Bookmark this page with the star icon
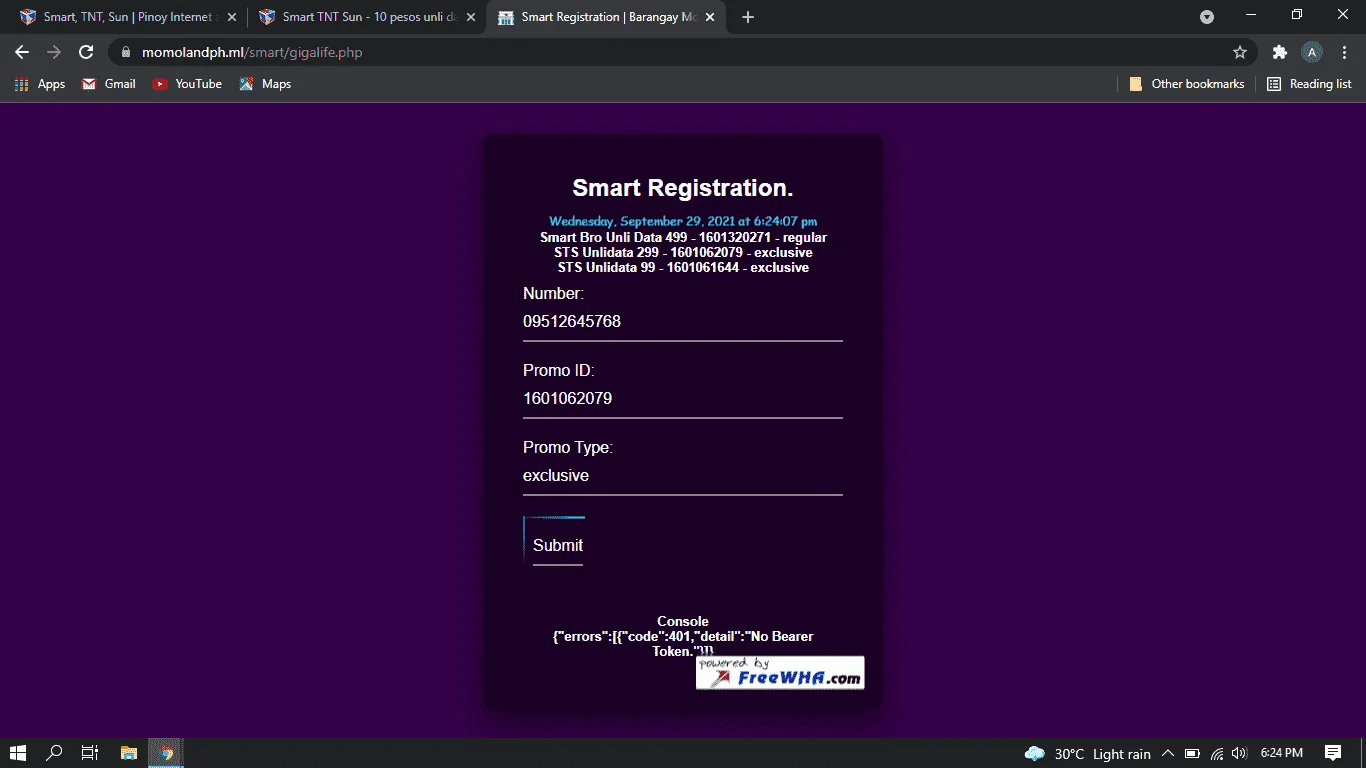This screenshot has width=1366, height=768. pyautogui.click(x=1240, y=52)
